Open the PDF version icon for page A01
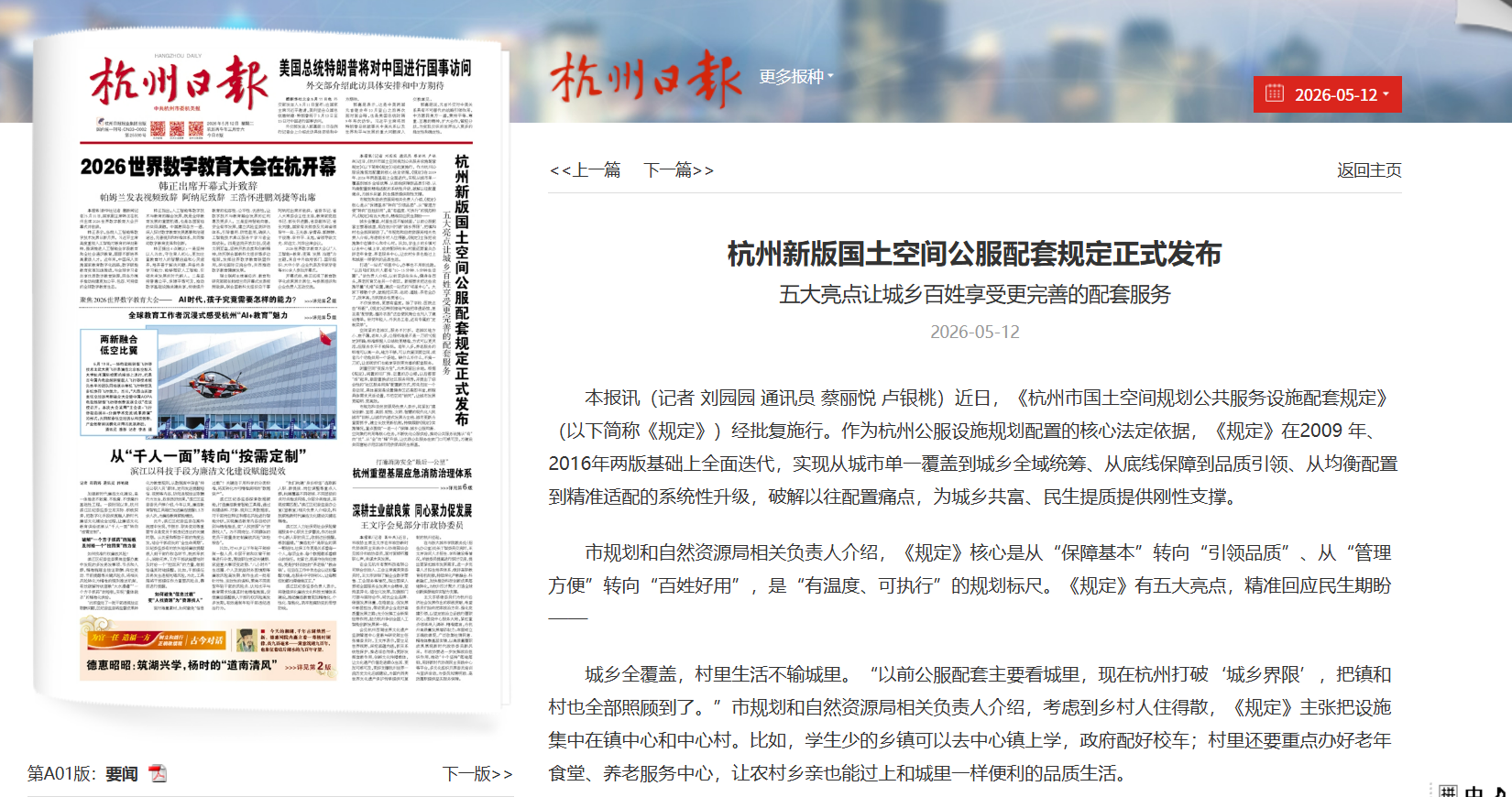 click(159, 774)
